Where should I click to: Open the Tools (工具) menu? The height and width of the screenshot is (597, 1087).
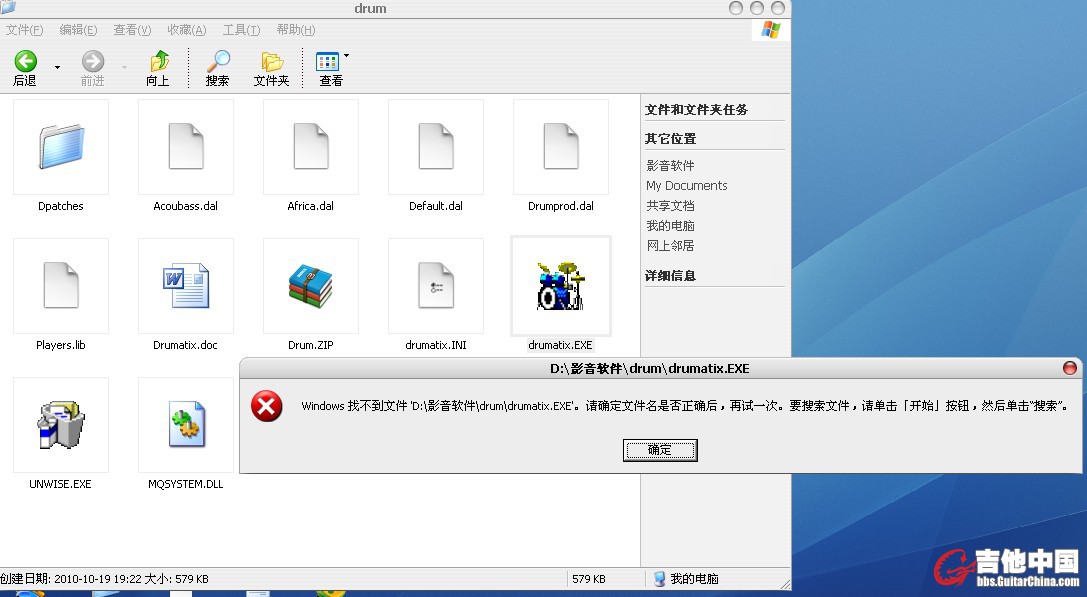pyautogui.click(x=241, y=30)
